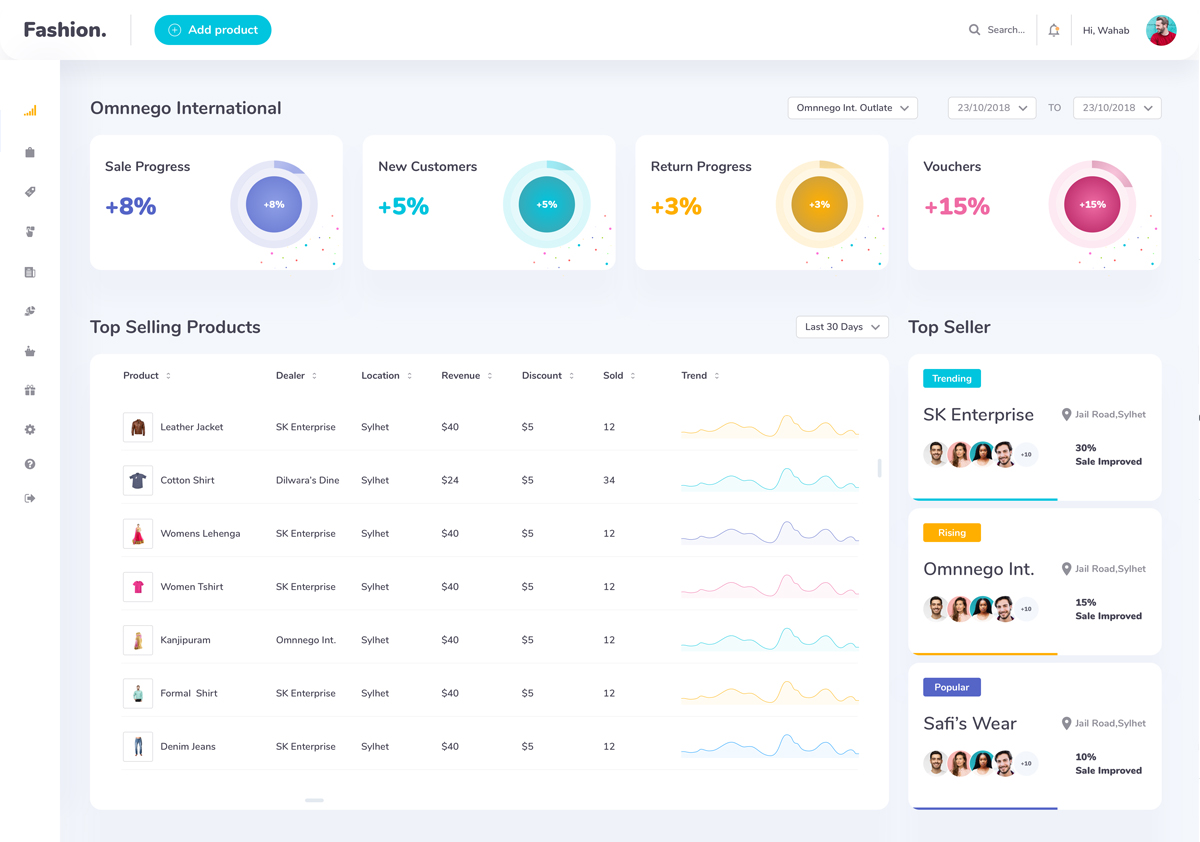Viewport: 1200px width, 842px height.
Task: Open help using the question mark icon
Action: pyautogui.click(x=29, y=463)
